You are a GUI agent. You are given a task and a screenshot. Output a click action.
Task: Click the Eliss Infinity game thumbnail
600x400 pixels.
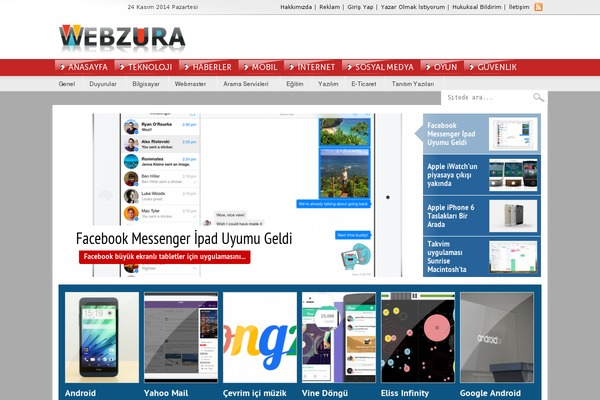[x=418, y=337]
